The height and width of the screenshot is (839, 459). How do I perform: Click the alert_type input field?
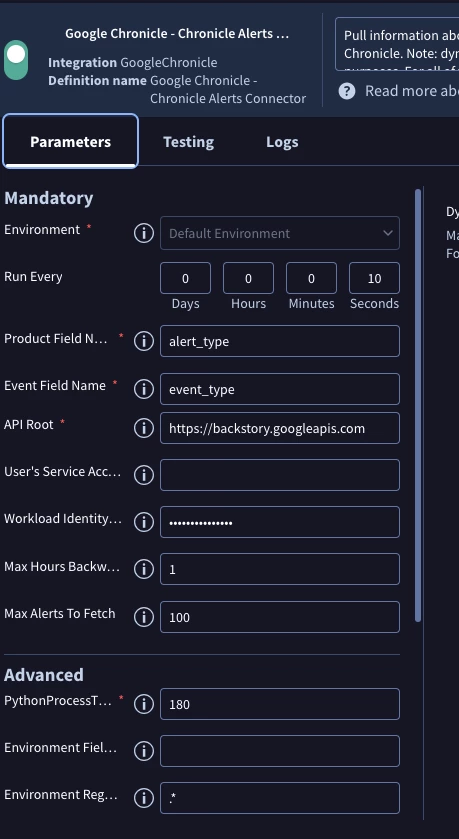(x=280, y=341)
